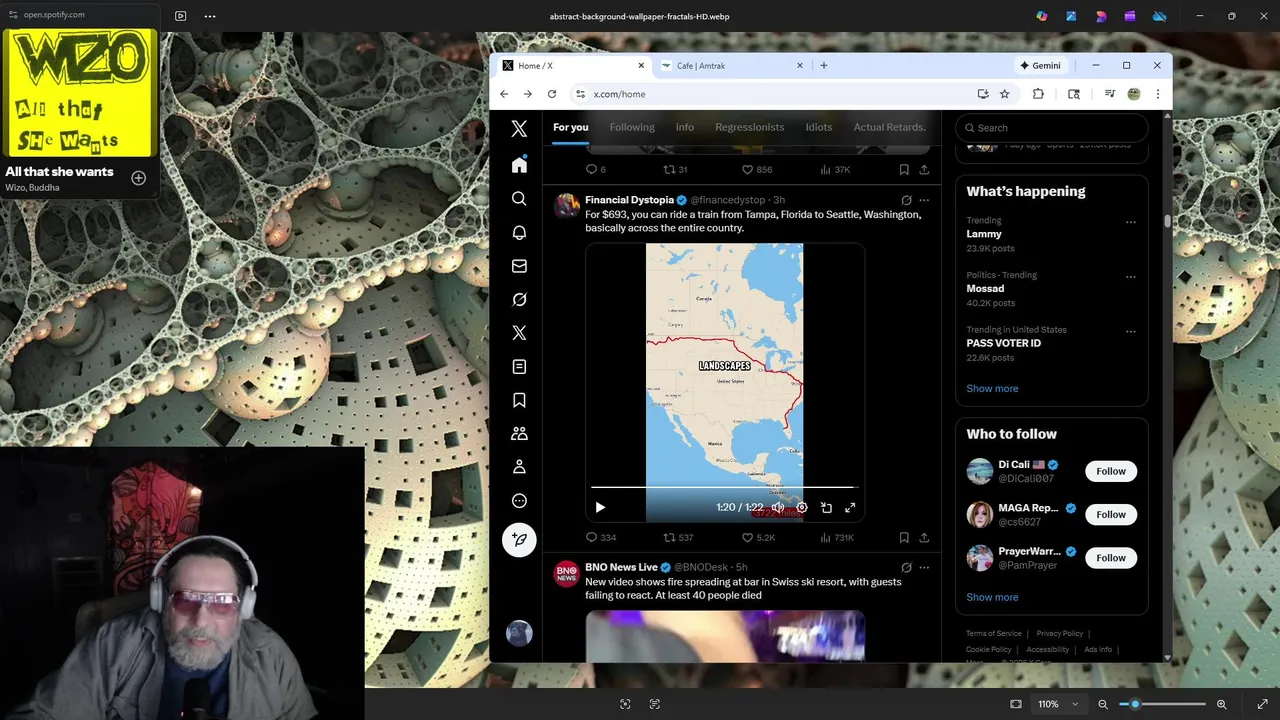1280x720 pixels.
Task: Open Terms of Service link
Action: tap(994, 634)
